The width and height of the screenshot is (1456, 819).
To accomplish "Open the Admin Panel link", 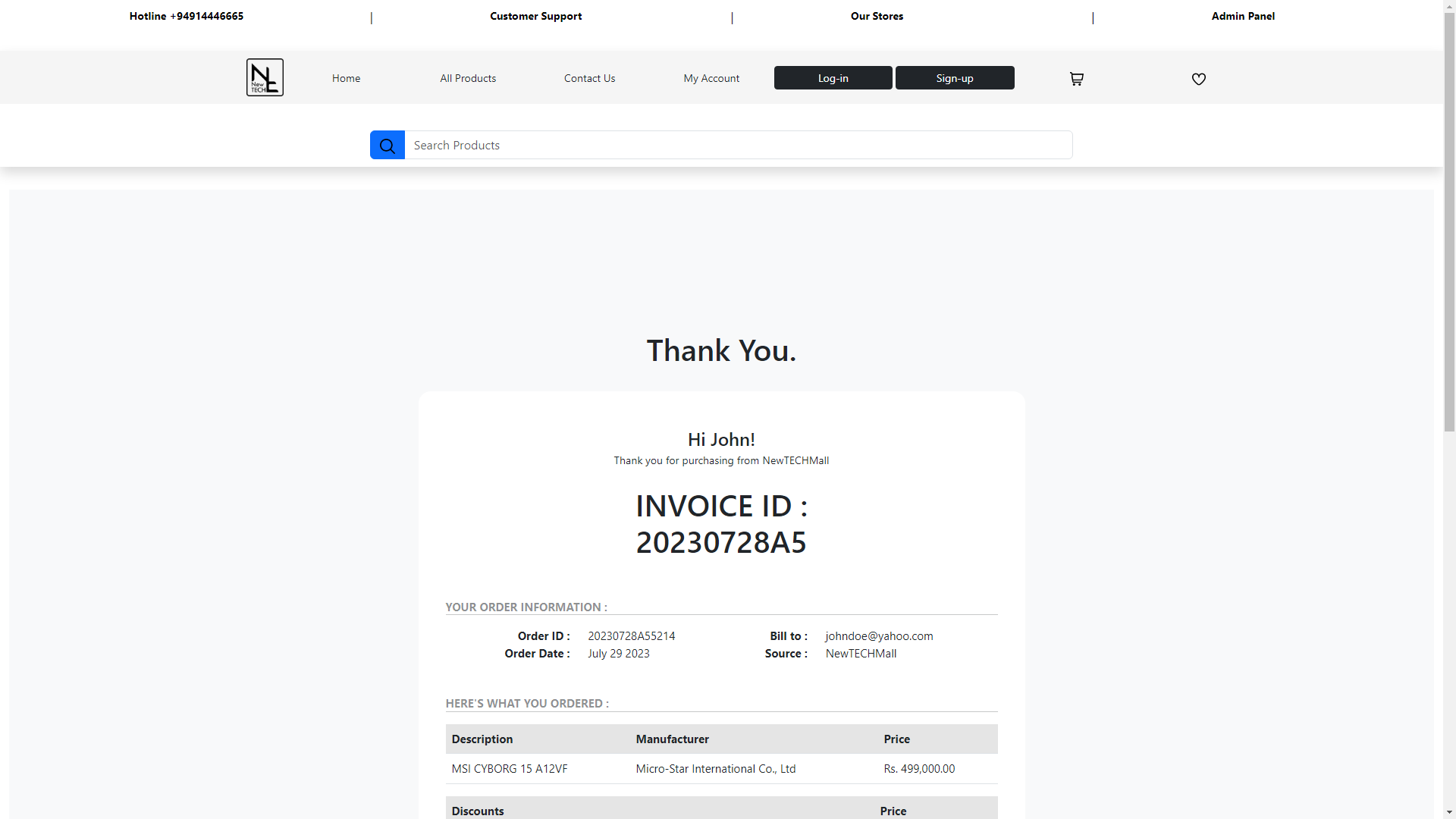I will tap(1242, 16).
